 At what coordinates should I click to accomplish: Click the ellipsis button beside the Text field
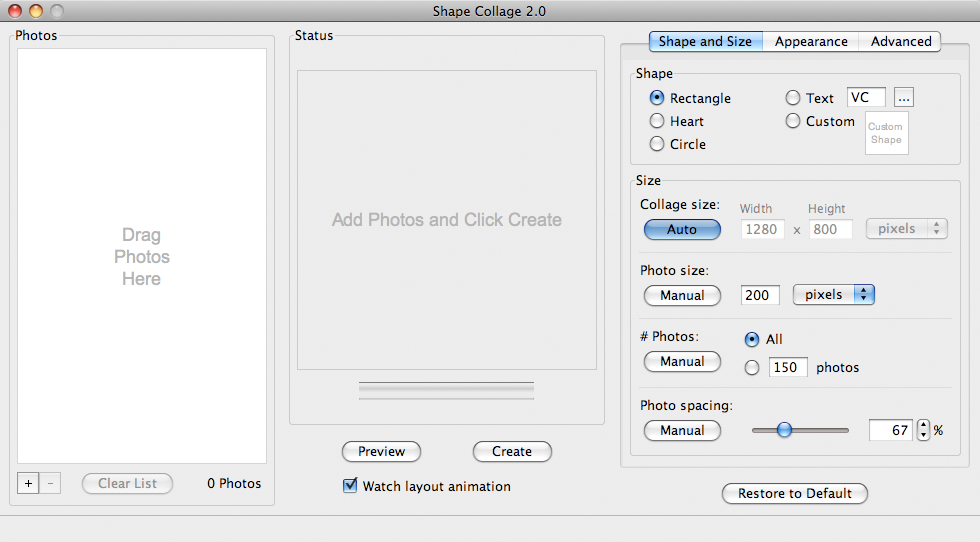pyautogui.click(x=904, y=98)
